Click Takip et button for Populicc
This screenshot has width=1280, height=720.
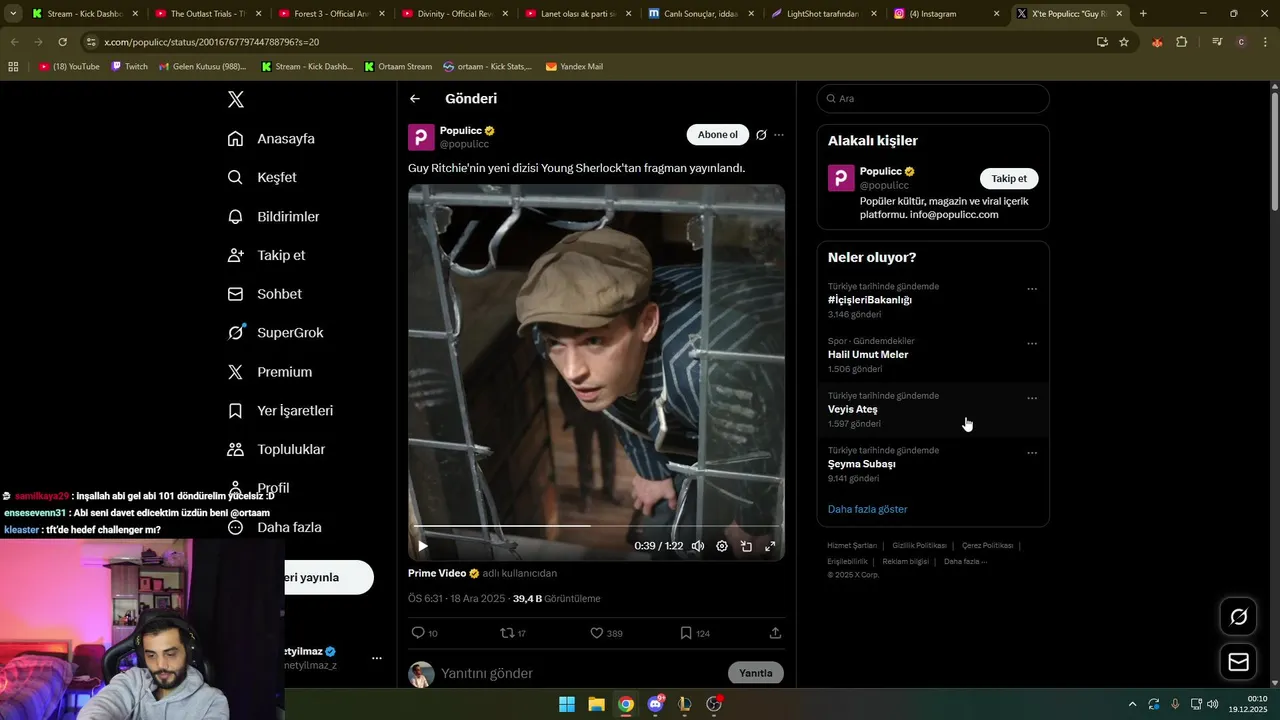pyautogui.click(x=1009, y=179)
